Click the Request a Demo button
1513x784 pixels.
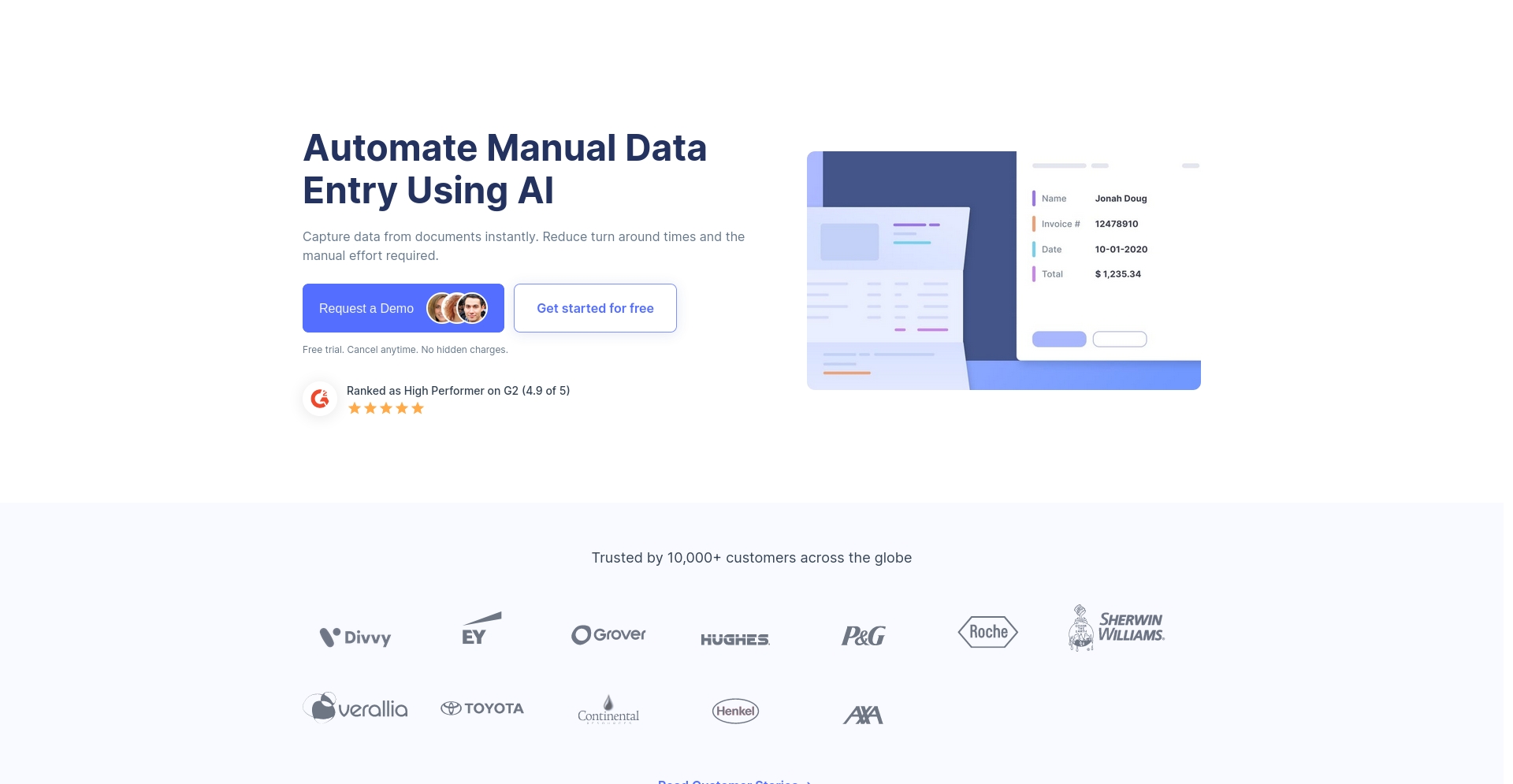click(403, 308)
